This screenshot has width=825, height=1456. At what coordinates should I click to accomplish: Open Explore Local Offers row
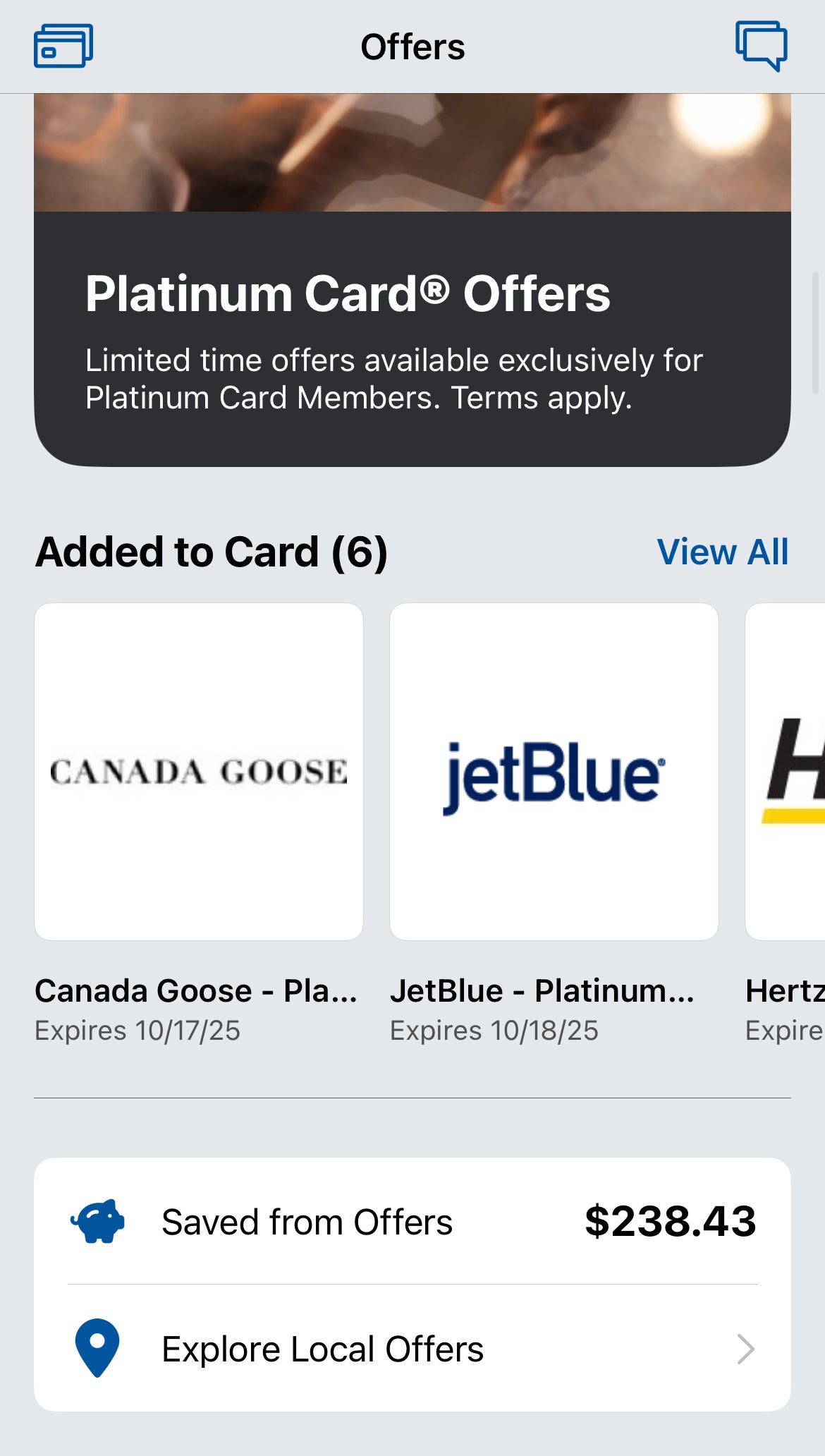322,1349
